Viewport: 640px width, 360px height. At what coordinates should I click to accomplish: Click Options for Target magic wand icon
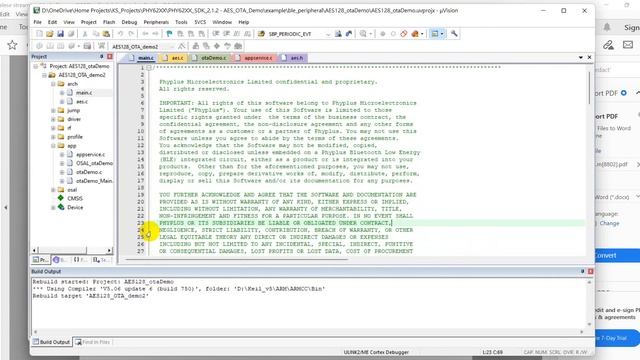click(182, 46)
